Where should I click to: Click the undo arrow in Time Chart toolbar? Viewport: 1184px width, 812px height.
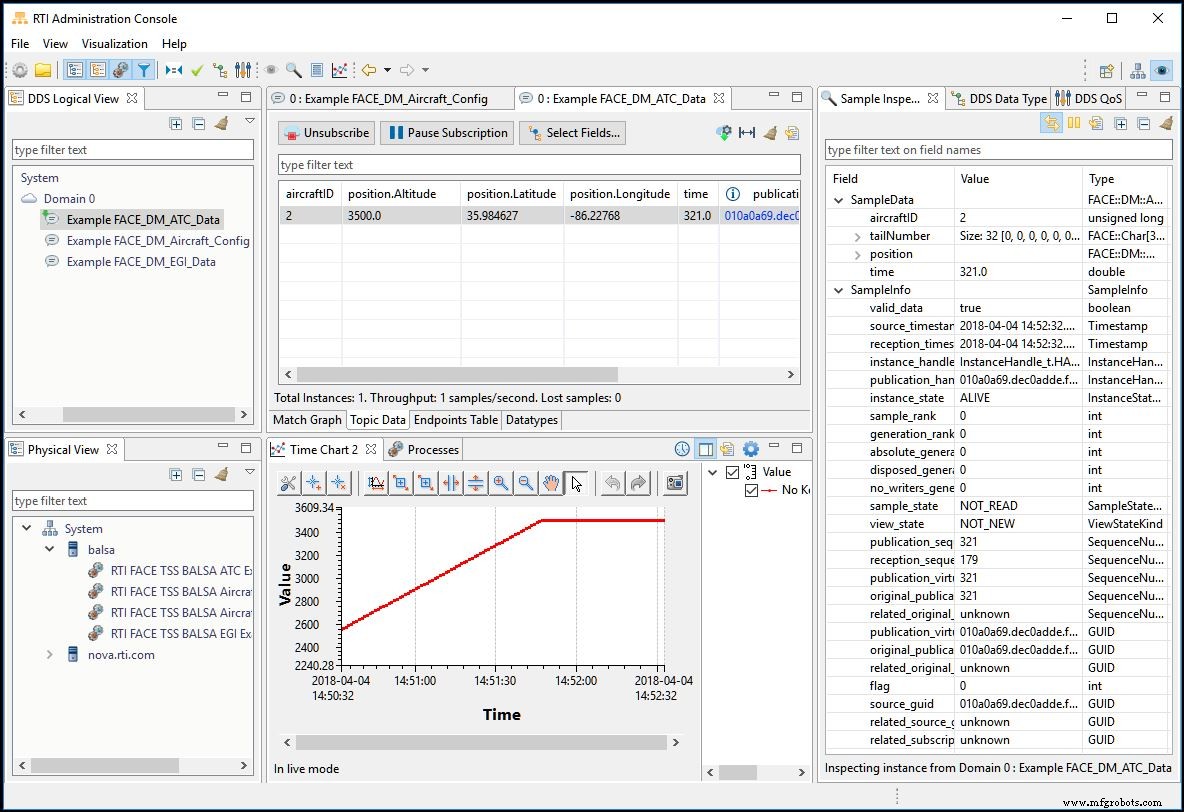611,483
